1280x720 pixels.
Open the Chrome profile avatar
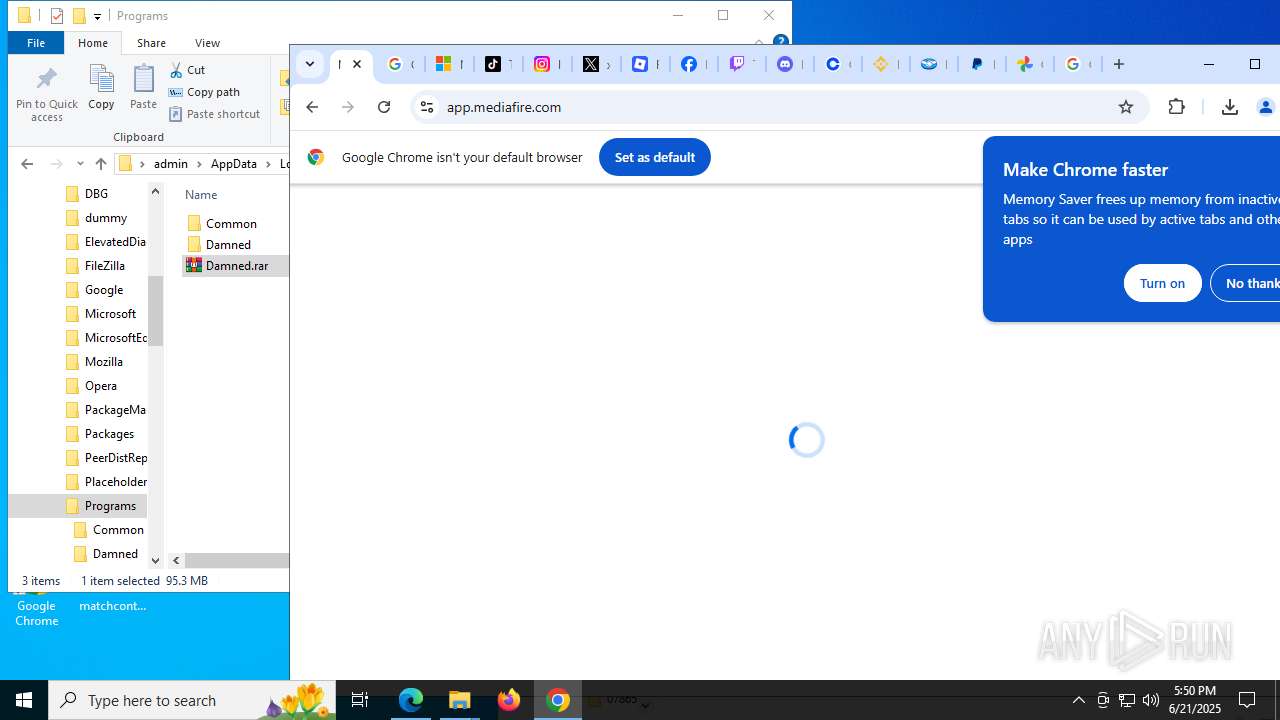[x=1266, y=107]
